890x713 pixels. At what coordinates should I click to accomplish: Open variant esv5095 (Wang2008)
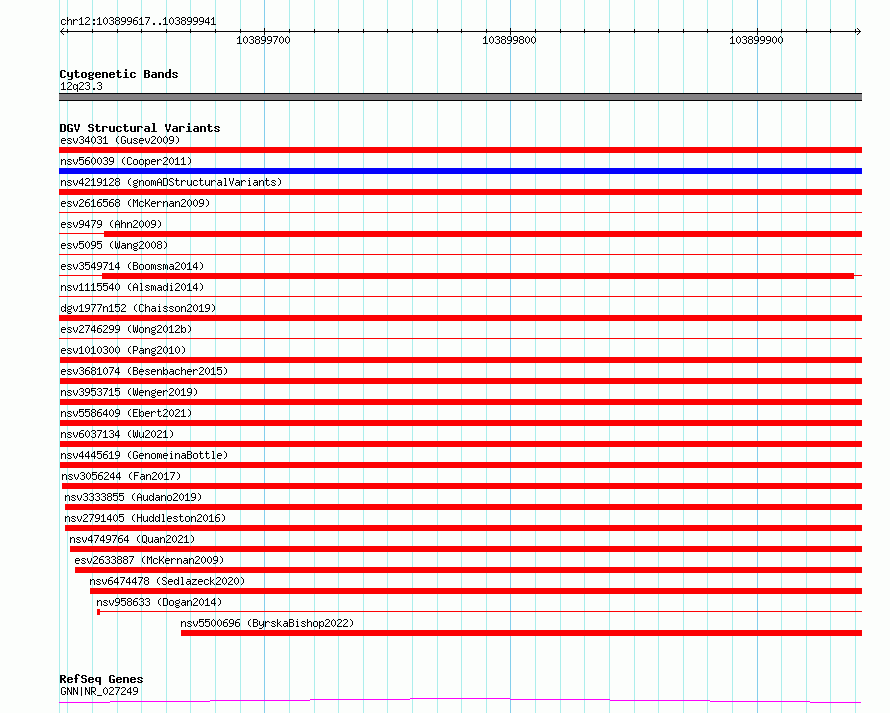pyautogui.click(x=114, y=245)
